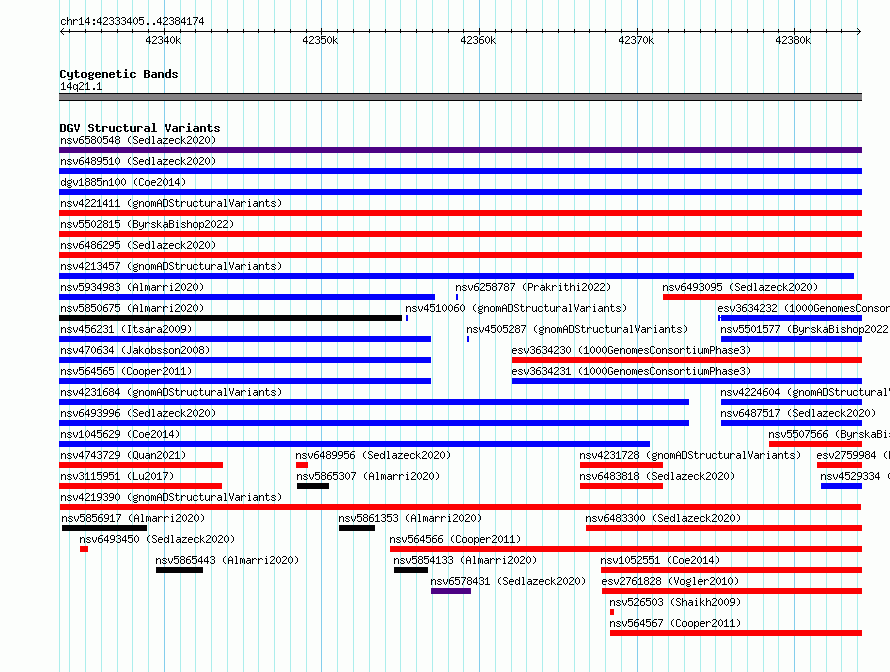Open nsv564567 (Cooper2011) label

(x=675, y=623)
